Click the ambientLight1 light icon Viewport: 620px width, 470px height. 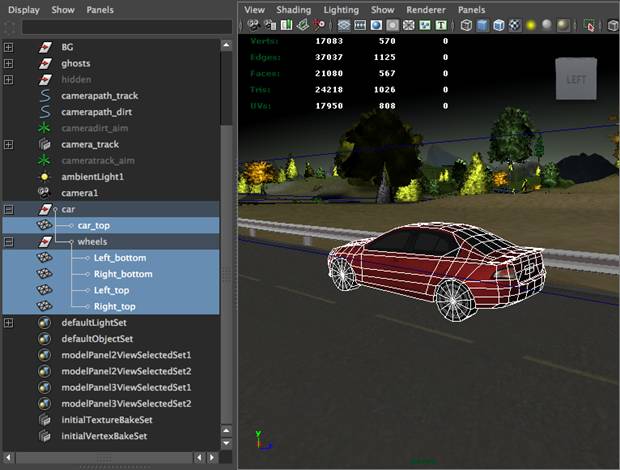tap(44, 177)
